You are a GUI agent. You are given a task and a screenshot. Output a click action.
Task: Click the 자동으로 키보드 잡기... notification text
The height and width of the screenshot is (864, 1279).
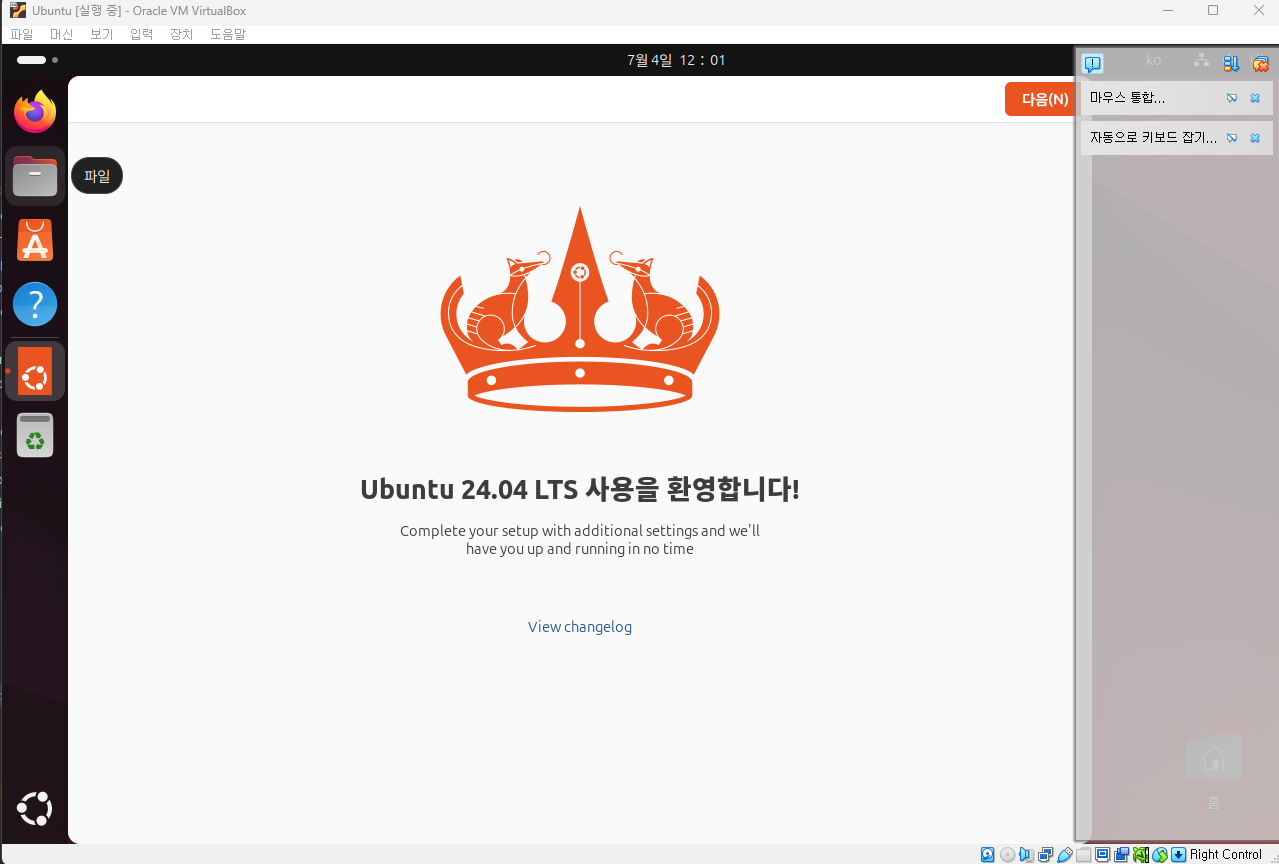[1153, 138]
